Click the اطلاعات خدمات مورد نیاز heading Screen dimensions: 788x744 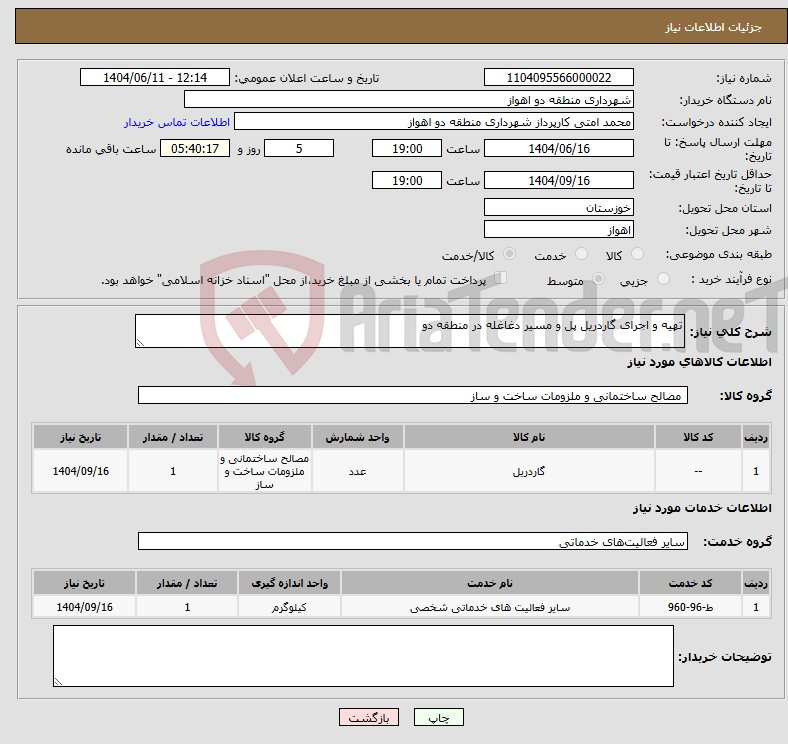pyautogui.click(x=702, y=508)
